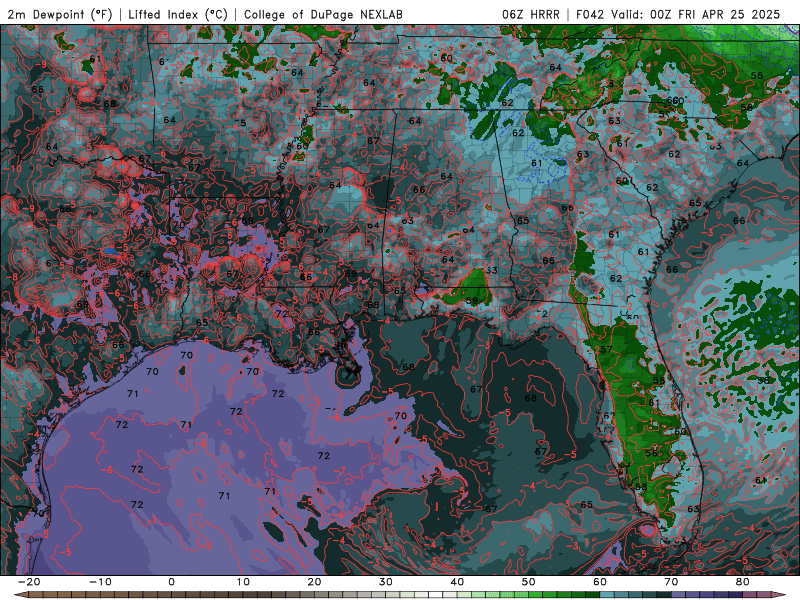
Task: Click the '55' dewpoint value on map
Action: click(x=757, y=76)
